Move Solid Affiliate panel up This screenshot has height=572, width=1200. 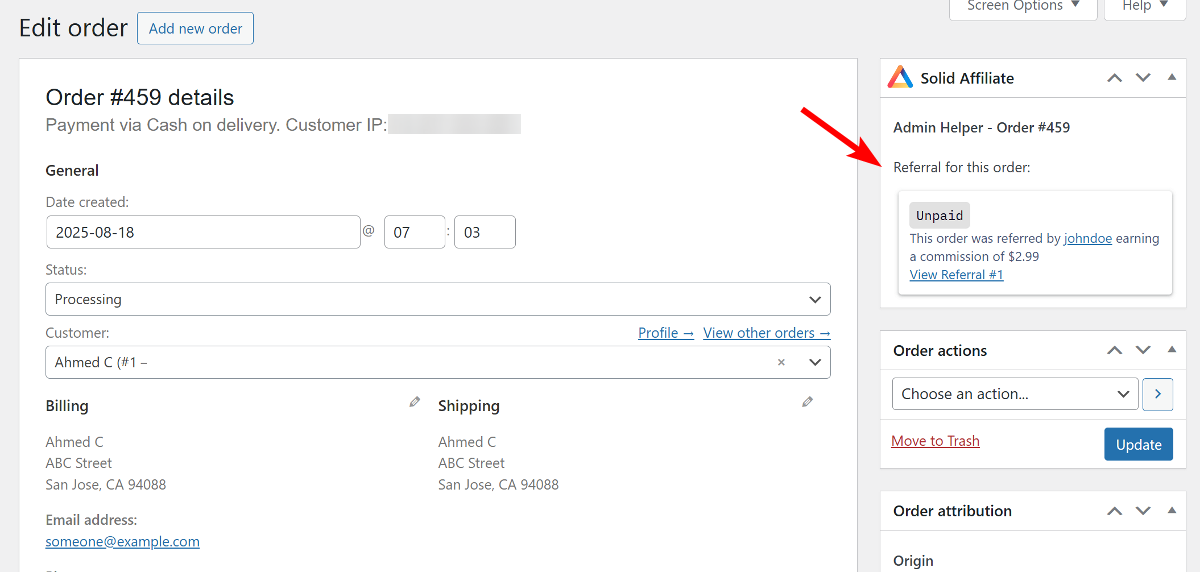point(1114,78)
